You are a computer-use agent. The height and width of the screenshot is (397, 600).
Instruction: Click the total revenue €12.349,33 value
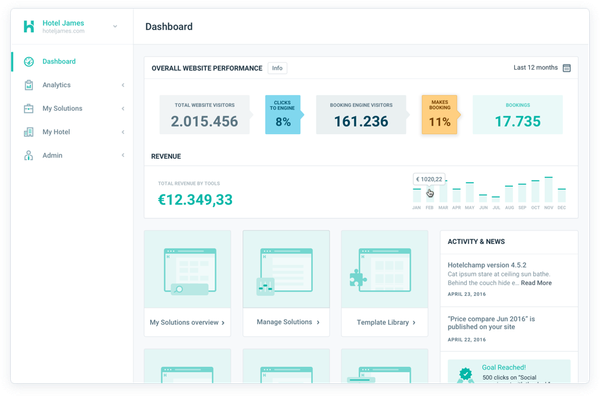pos(195,200)
